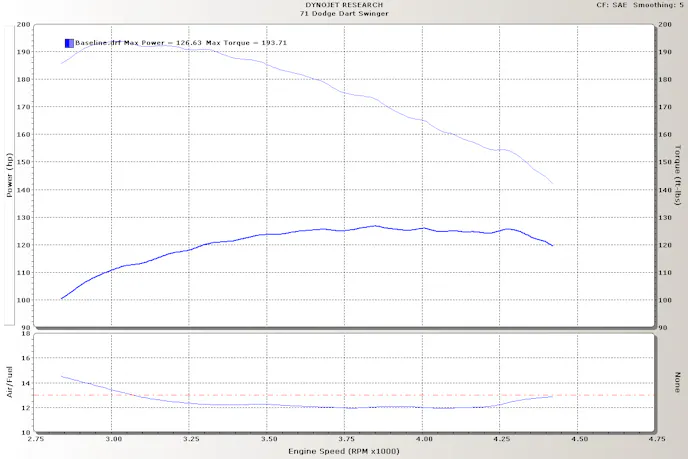Screen dimensions: 688x459
Task: Click the Max Power = 126.63 readout
Action: click(157, 43)
